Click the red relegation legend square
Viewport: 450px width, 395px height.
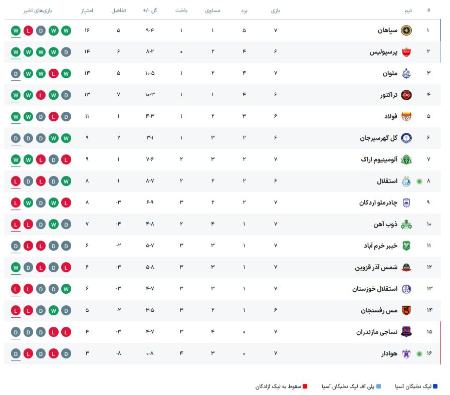[x=305, y=386]
